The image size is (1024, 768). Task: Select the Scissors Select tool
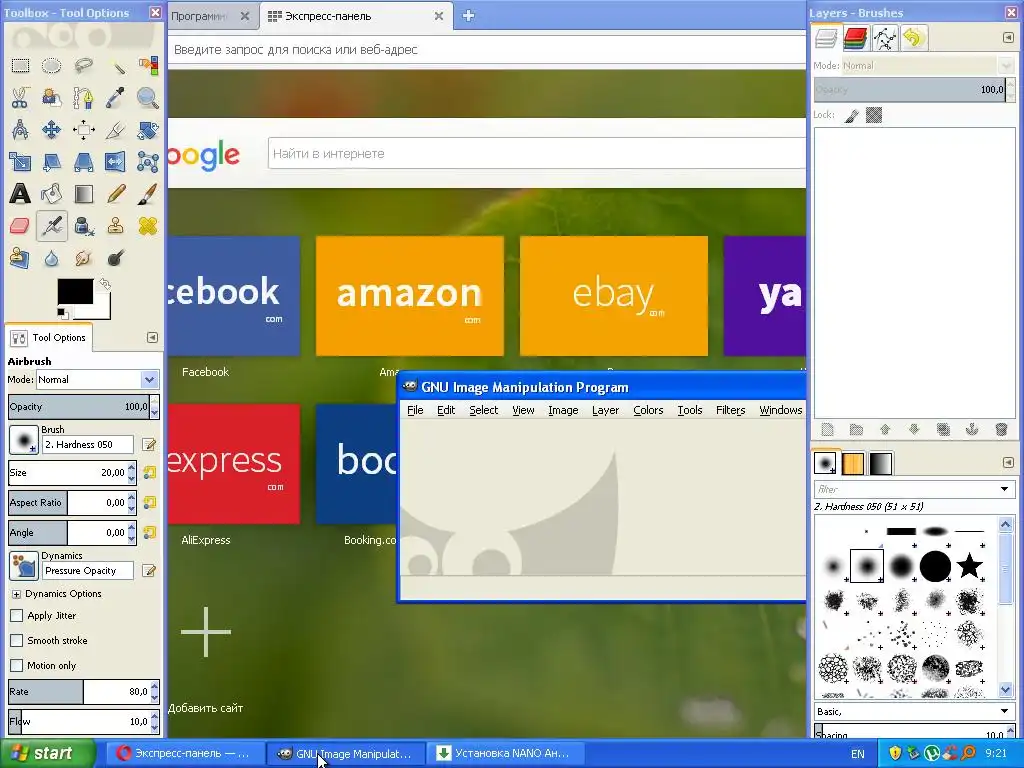pos(20,97)
